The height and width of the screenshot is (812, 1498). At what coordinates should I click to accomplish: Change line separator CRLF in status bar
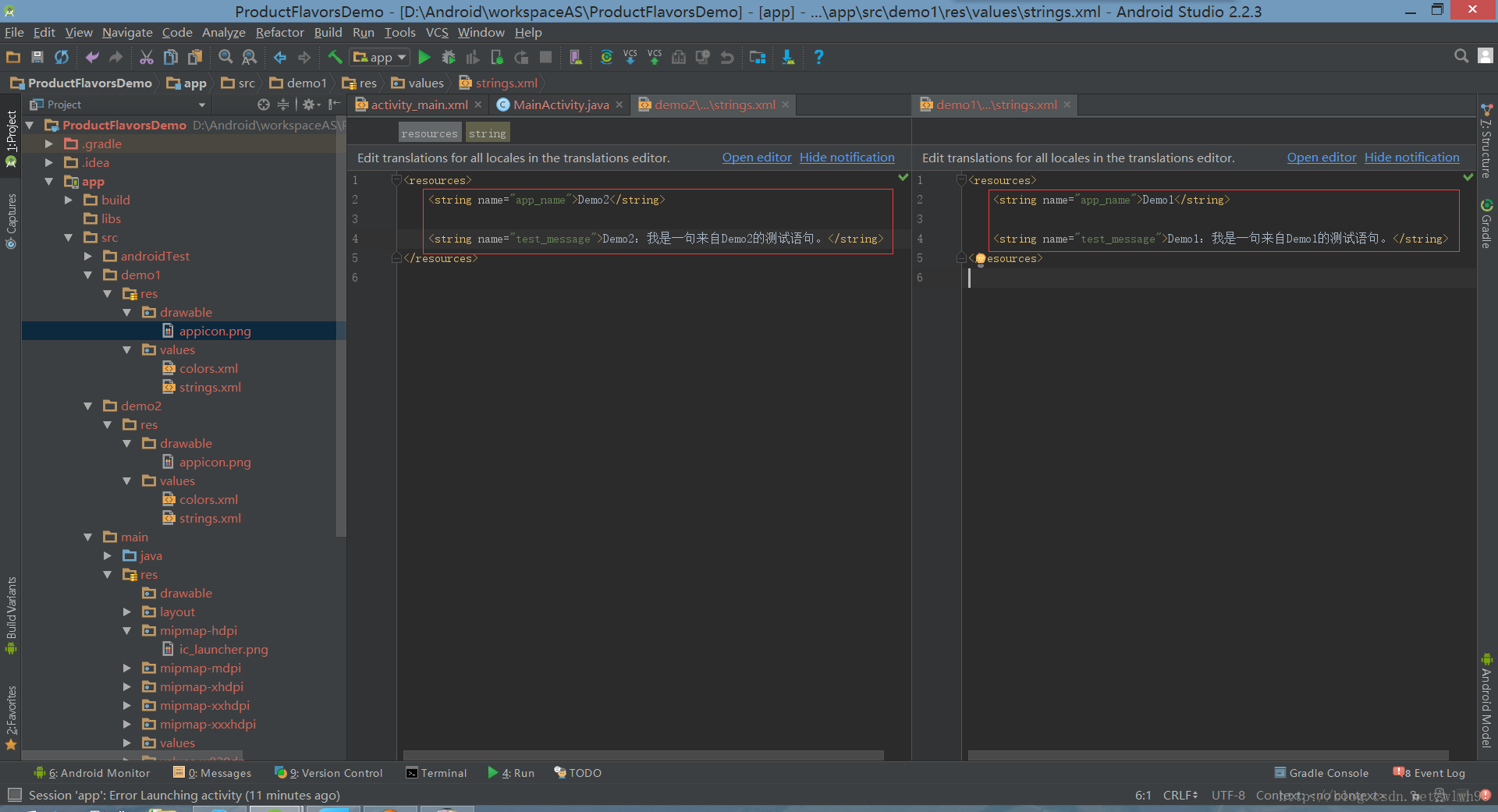(x=1180, y=796)
